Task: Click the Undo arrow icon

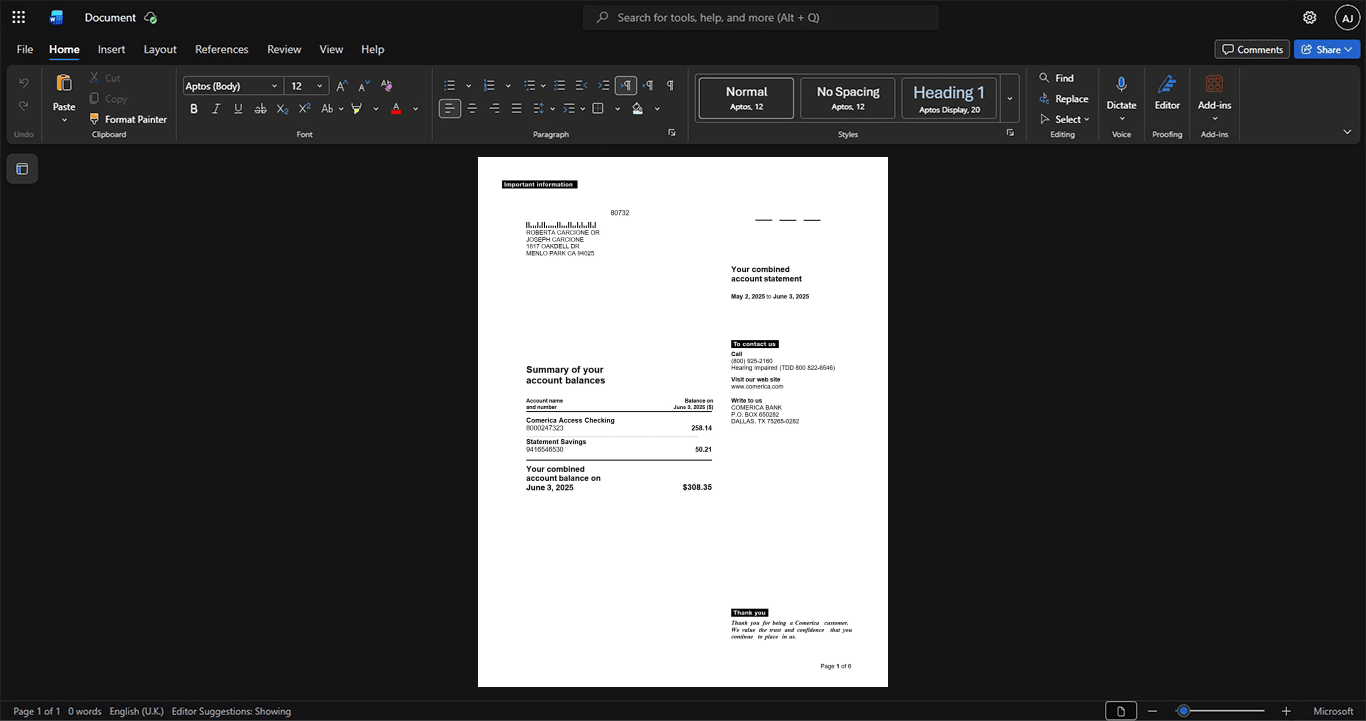Action: [x=24, y=83]
